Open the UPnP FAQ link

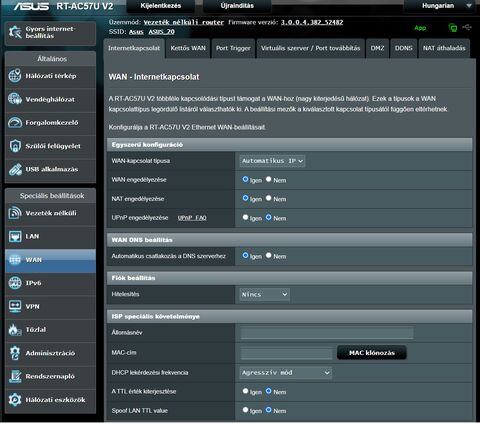pos(192,218)
